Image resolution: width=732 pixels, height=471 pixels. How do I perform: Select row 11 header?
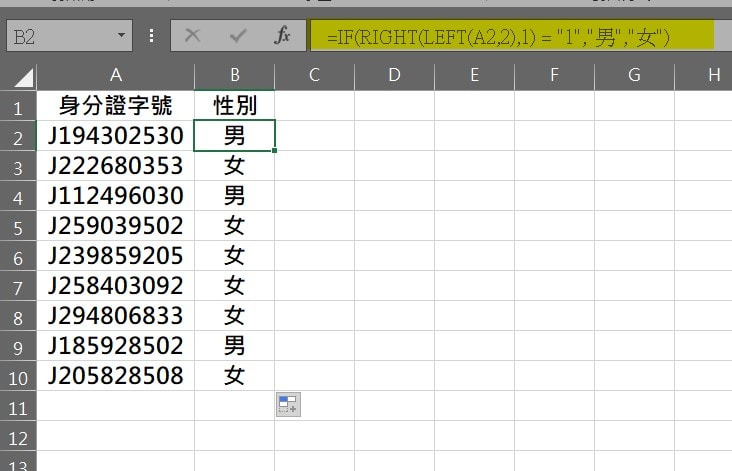point(18,406)
